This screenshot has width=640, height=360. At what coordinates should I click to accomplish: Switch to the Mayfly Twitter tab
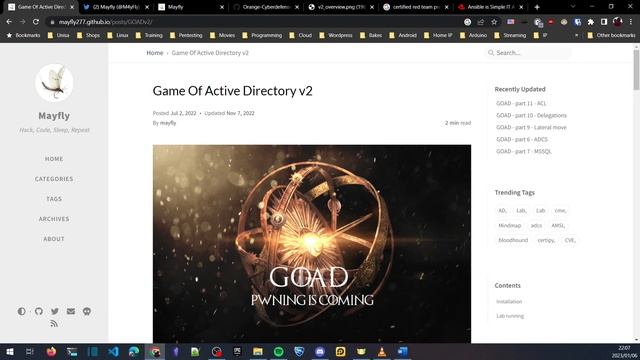coord(116,7)
